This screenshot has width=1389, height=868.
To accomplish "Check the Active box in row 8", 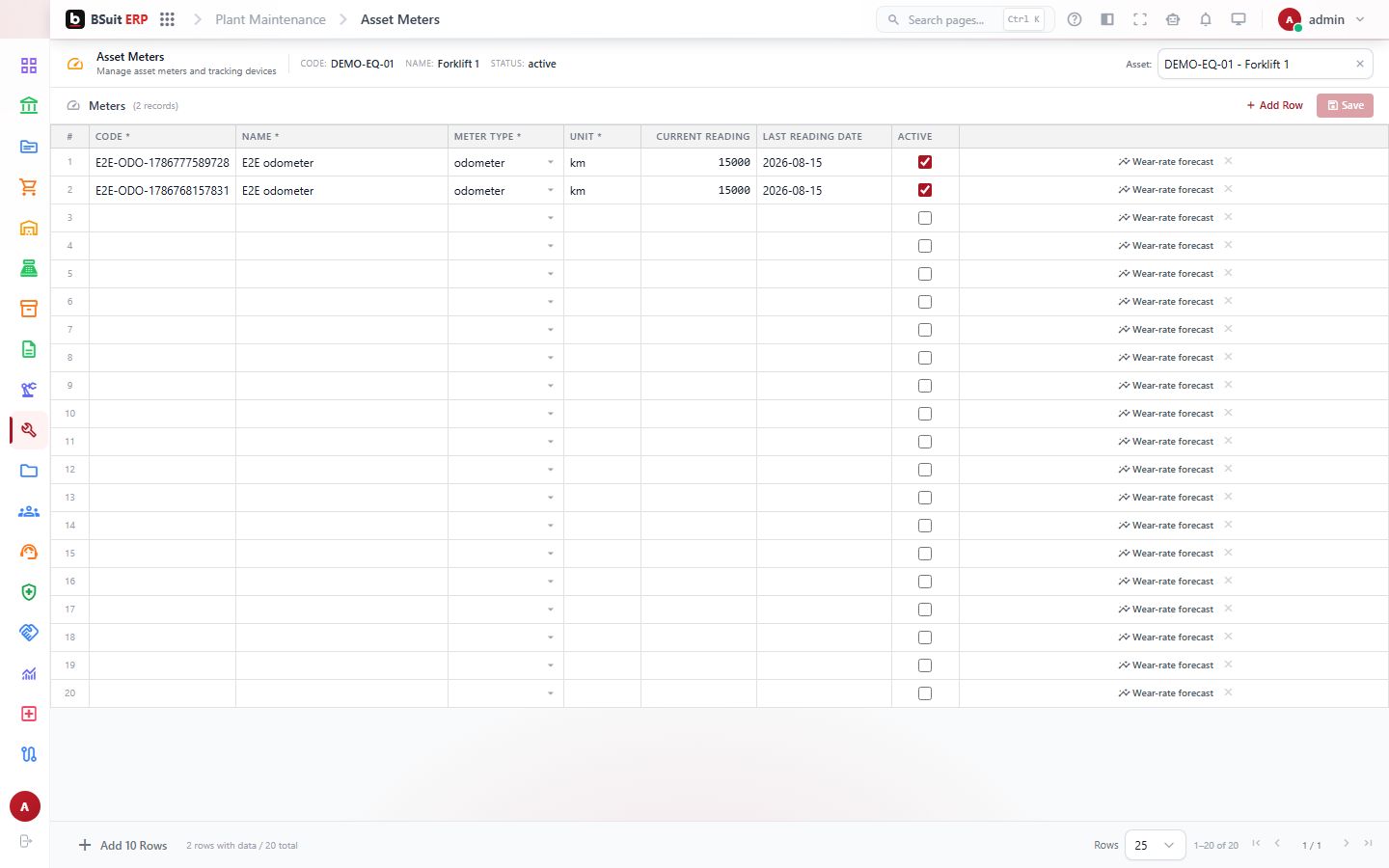I will tap(925, 358).
